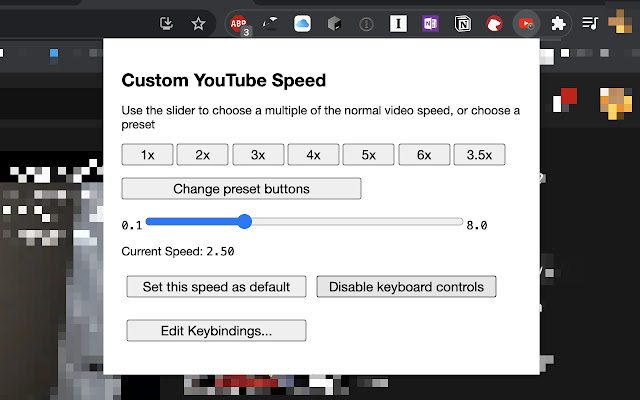Screen dimensions: 640x400
Task: Open the Extensions puzzle piece menu
Action: pos(558,24)
